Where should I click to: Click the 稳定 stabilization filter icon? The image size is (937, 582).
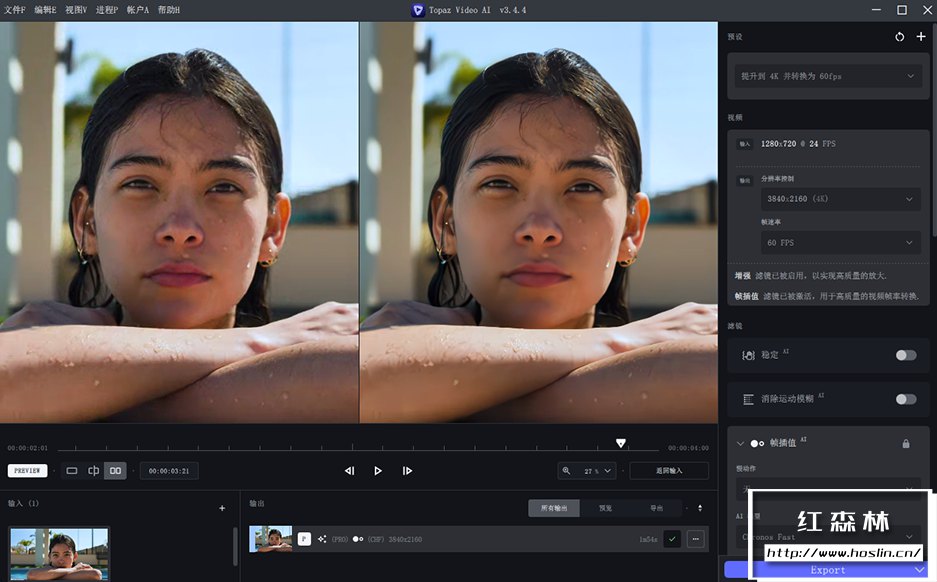coord(748,355)
